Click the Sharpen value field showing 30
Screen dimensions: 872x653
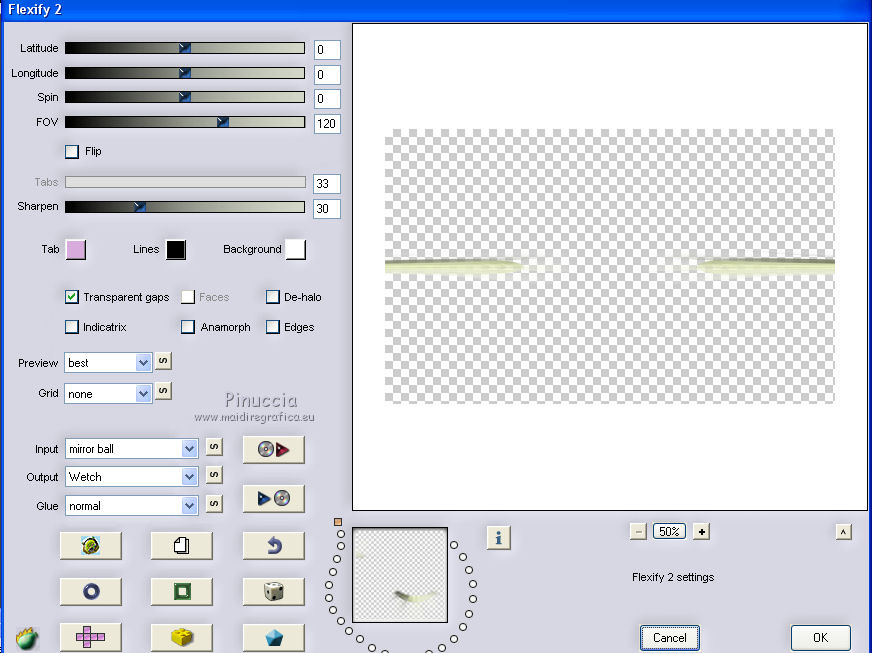(x=327, y=209)
